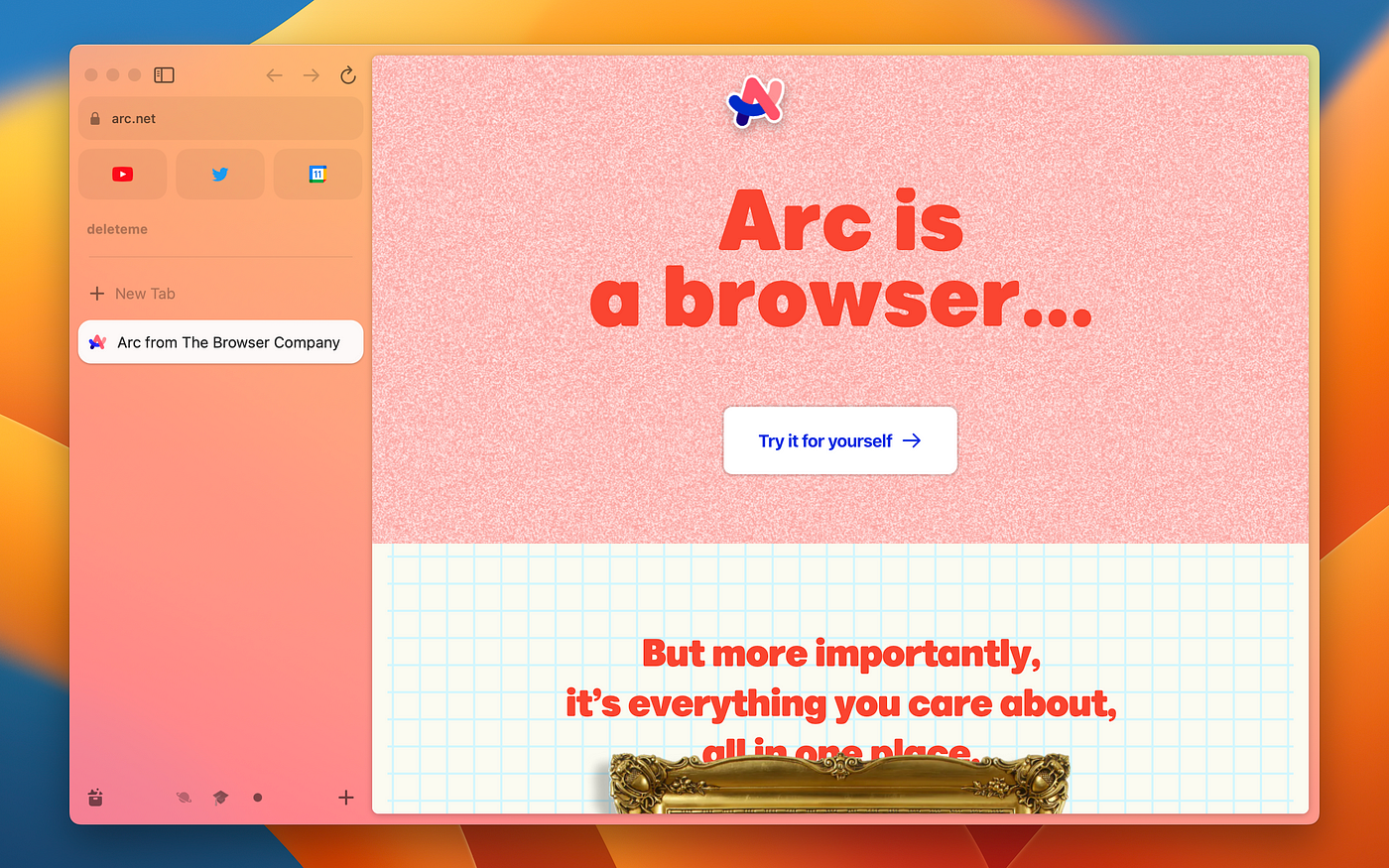The image size is (1389, 868).
Task: Click the plus icon at sidebar bottom
Action: [x=345, y=797]
